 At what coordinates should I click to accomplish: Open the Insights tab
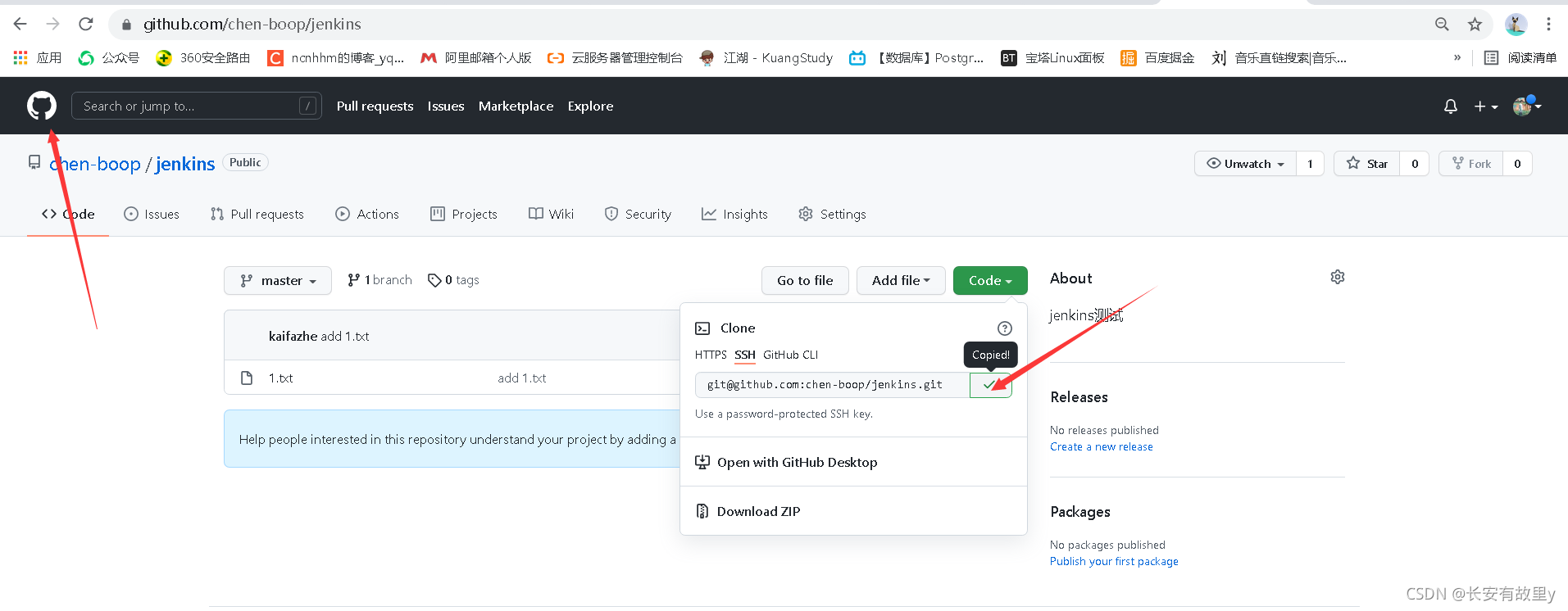[x=734, y=214]
